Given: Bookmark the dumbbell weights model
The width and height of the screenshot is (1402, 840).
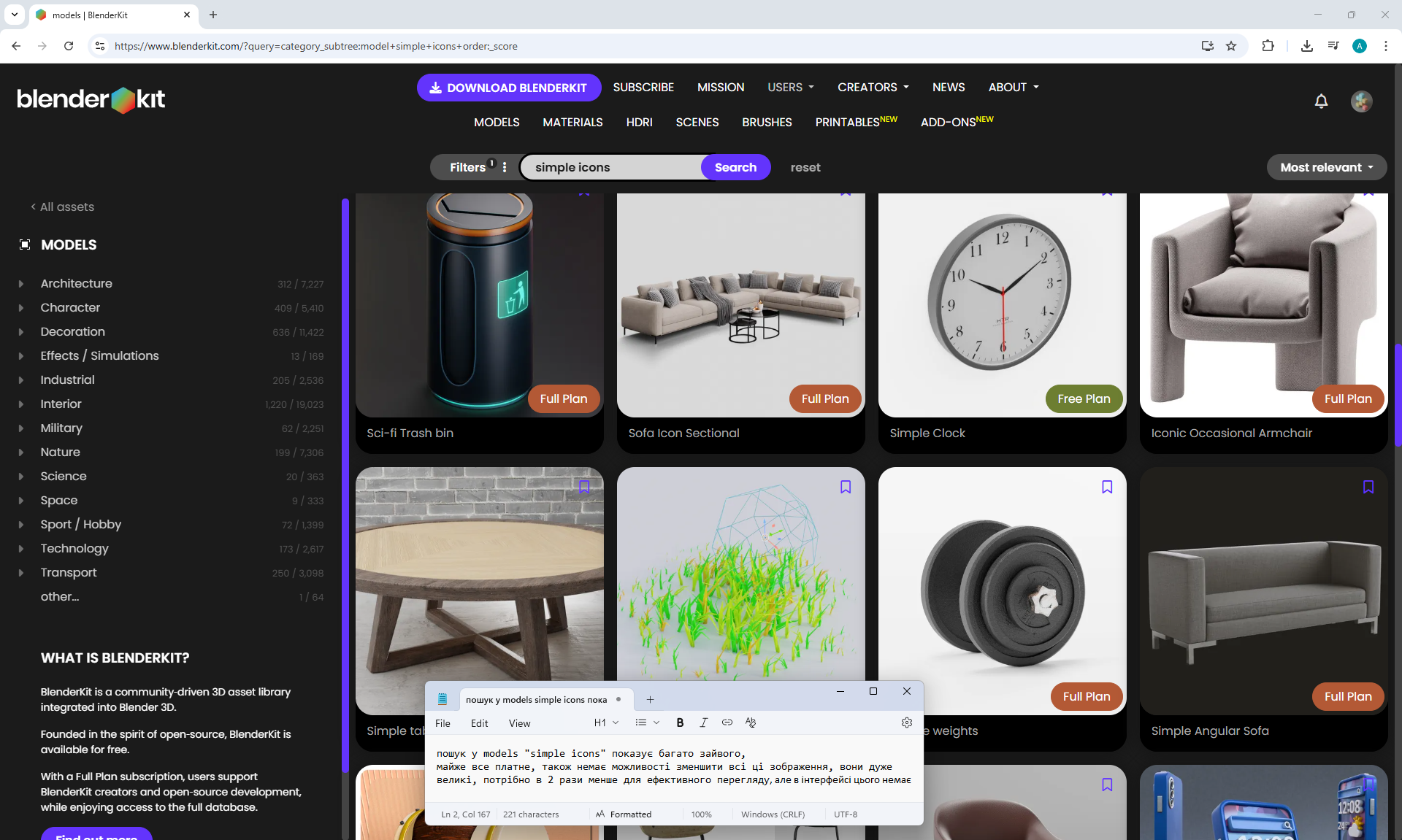Looking at the screenshot, I should point(1107,487).
